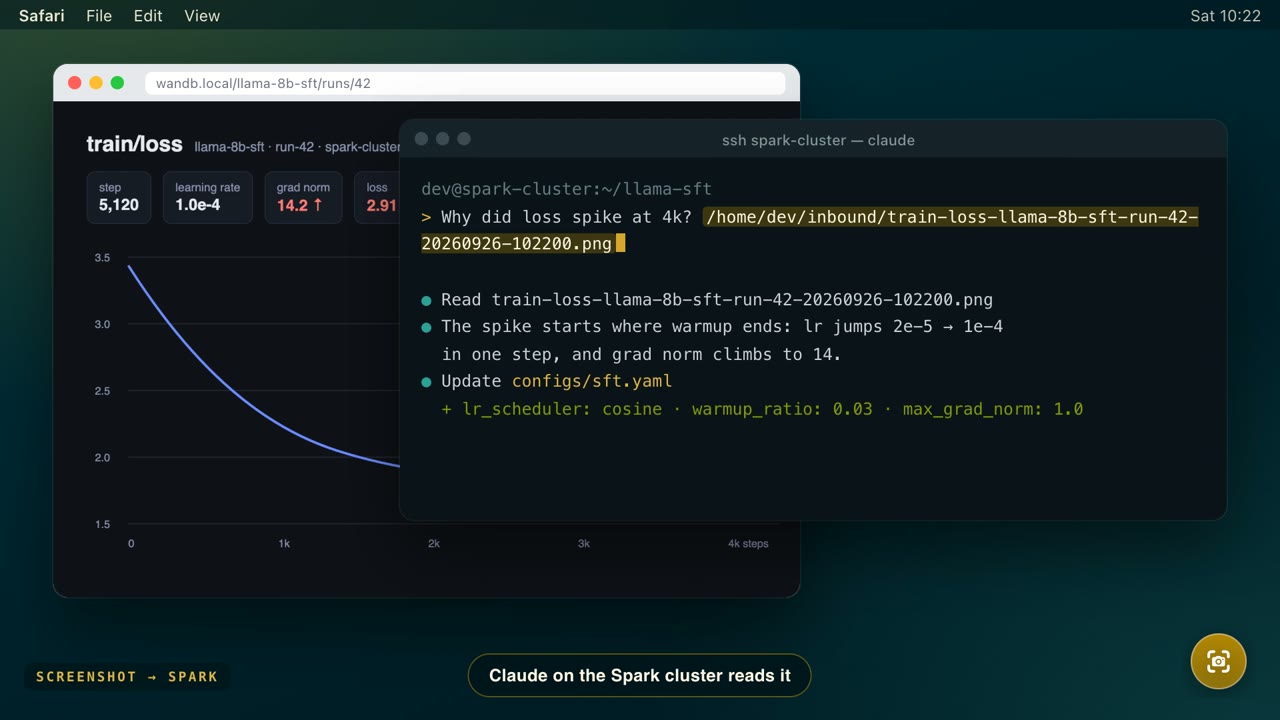Click the "Read train-loss-llama-8b-sft-run-42" output line
Image resolution: width=1280 pixels, height=720 pixels.
coord(717,300)
